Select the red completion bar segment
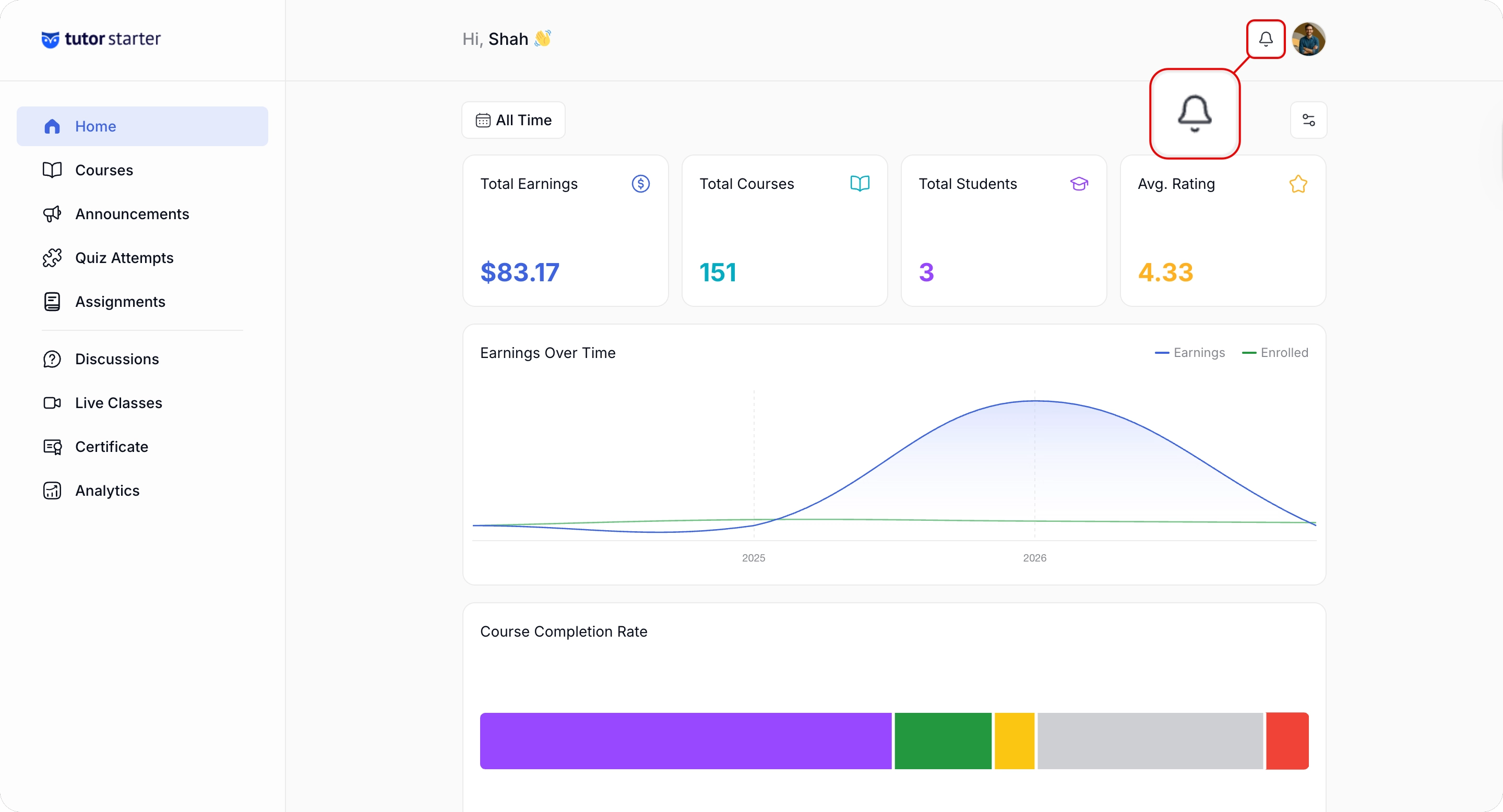Screen dimensions: 1503x812 tap(1287, 741)
